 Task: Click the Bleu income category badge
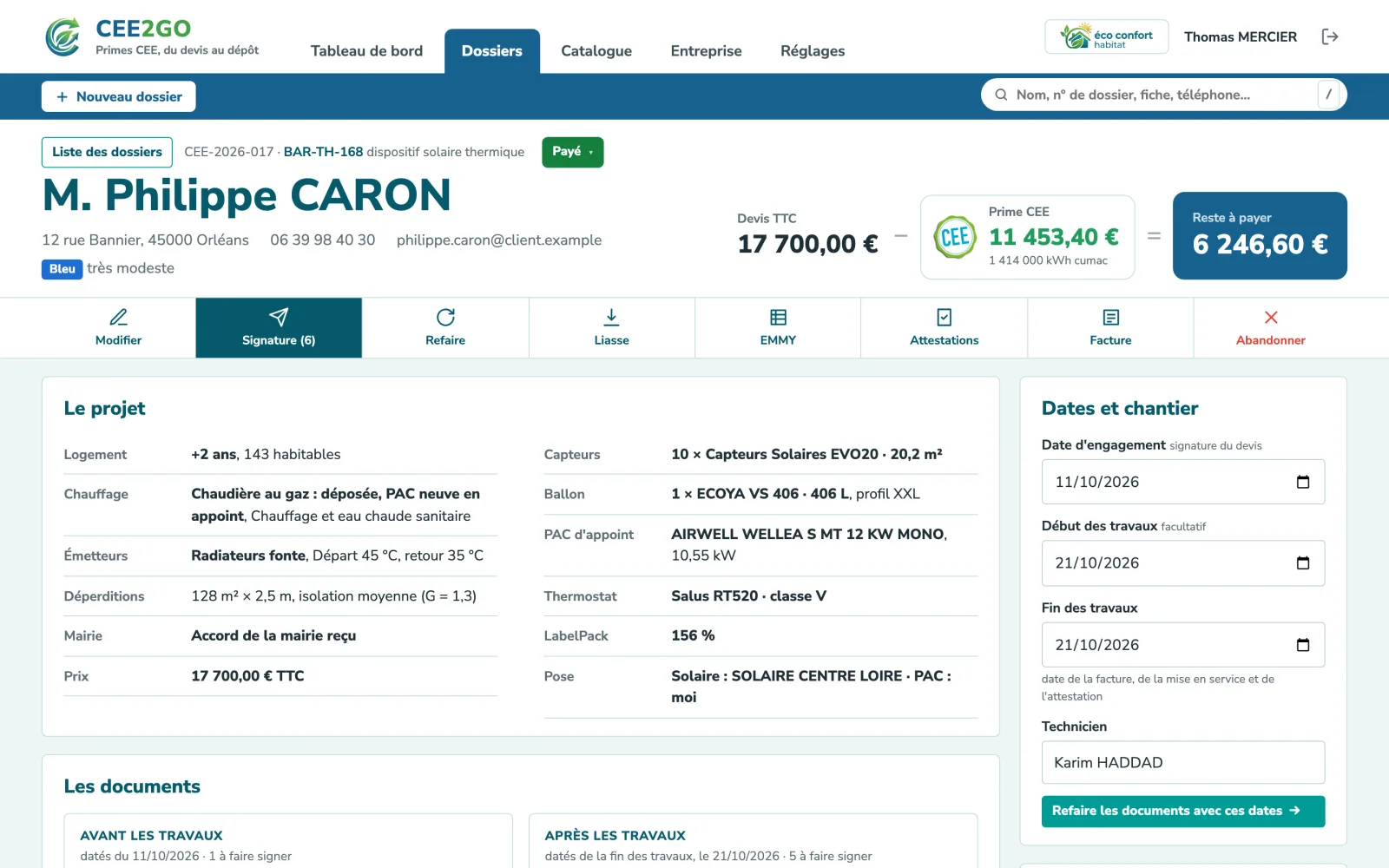pos(63,269)
